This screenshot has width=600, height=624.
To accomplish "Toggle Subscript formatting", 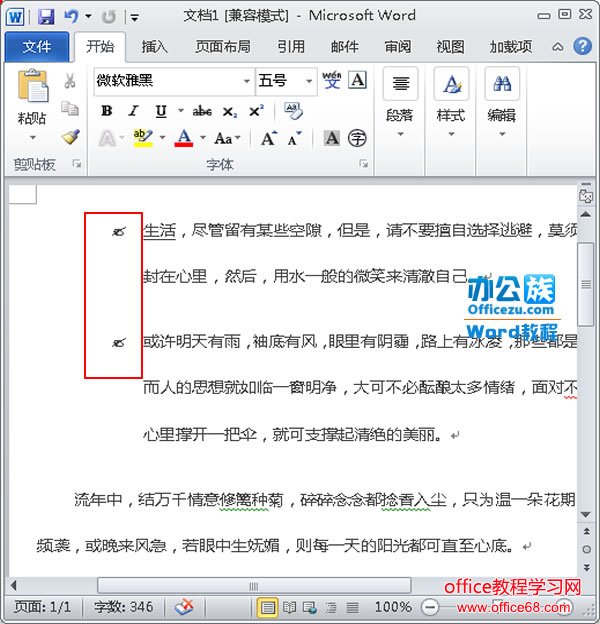I will tap(230, 112).
